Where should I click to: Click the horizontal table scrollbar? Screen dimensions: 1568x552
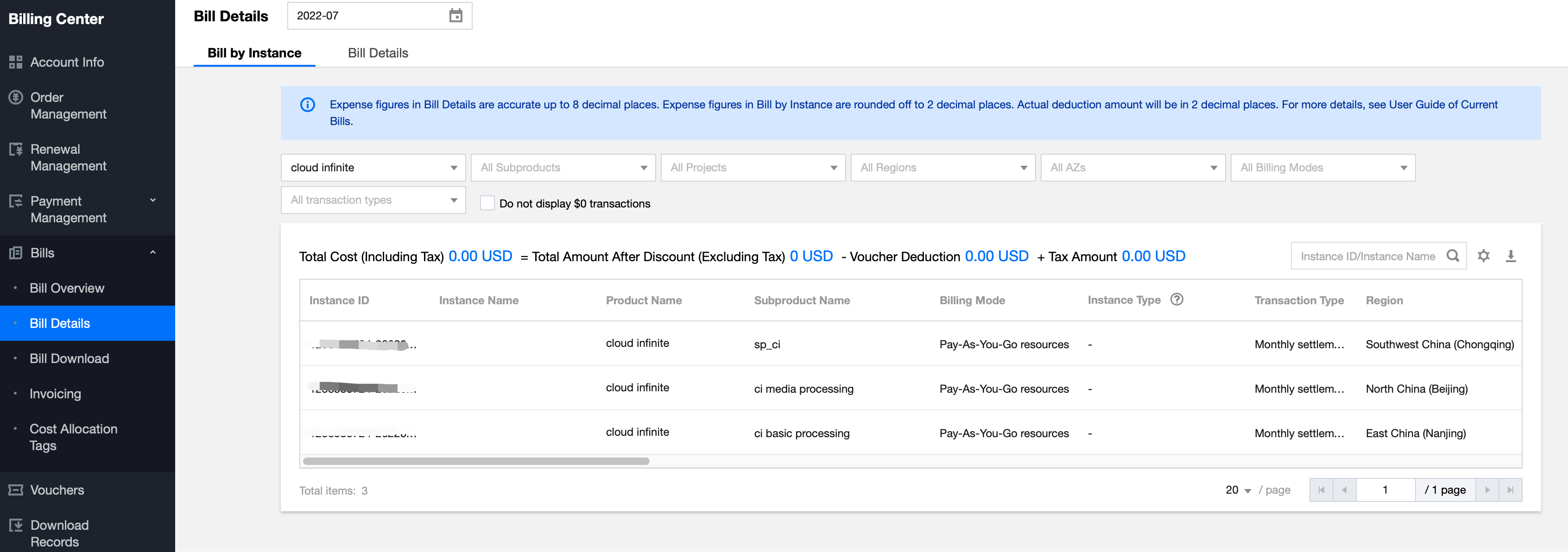point(476,461)
